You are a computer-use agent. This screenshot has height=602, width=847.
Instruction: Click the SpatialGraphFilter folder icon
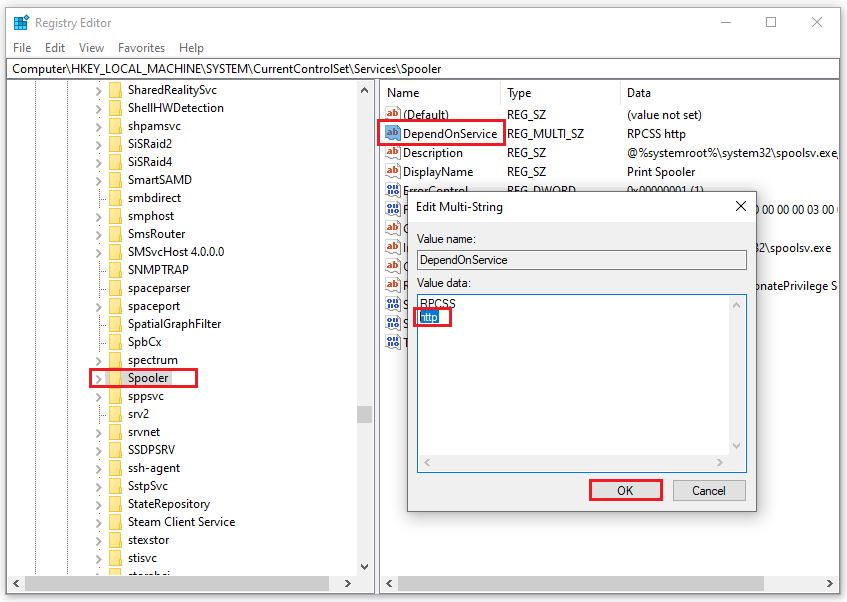click(115, 324)
